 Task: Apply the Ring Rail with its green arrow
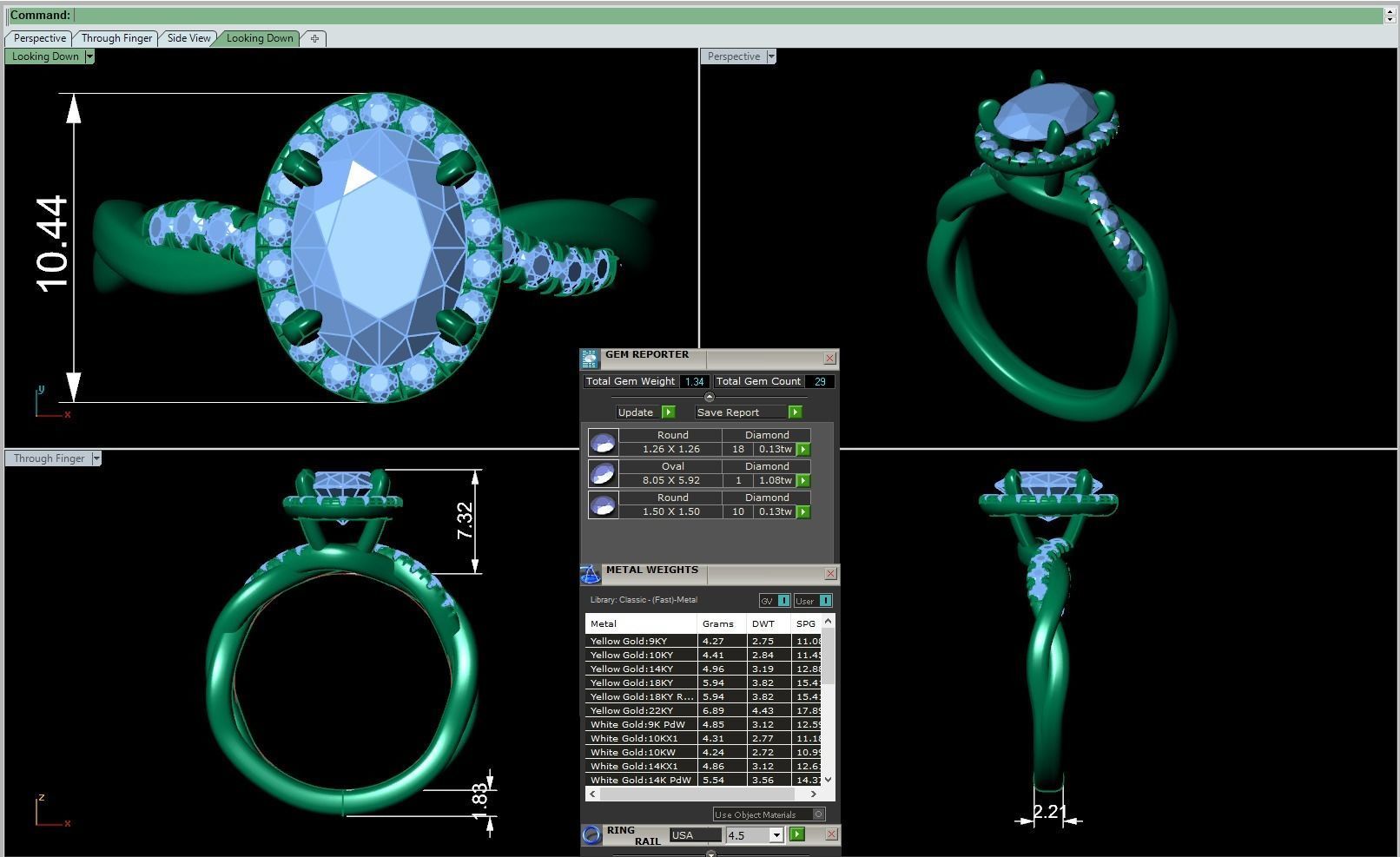796,834
